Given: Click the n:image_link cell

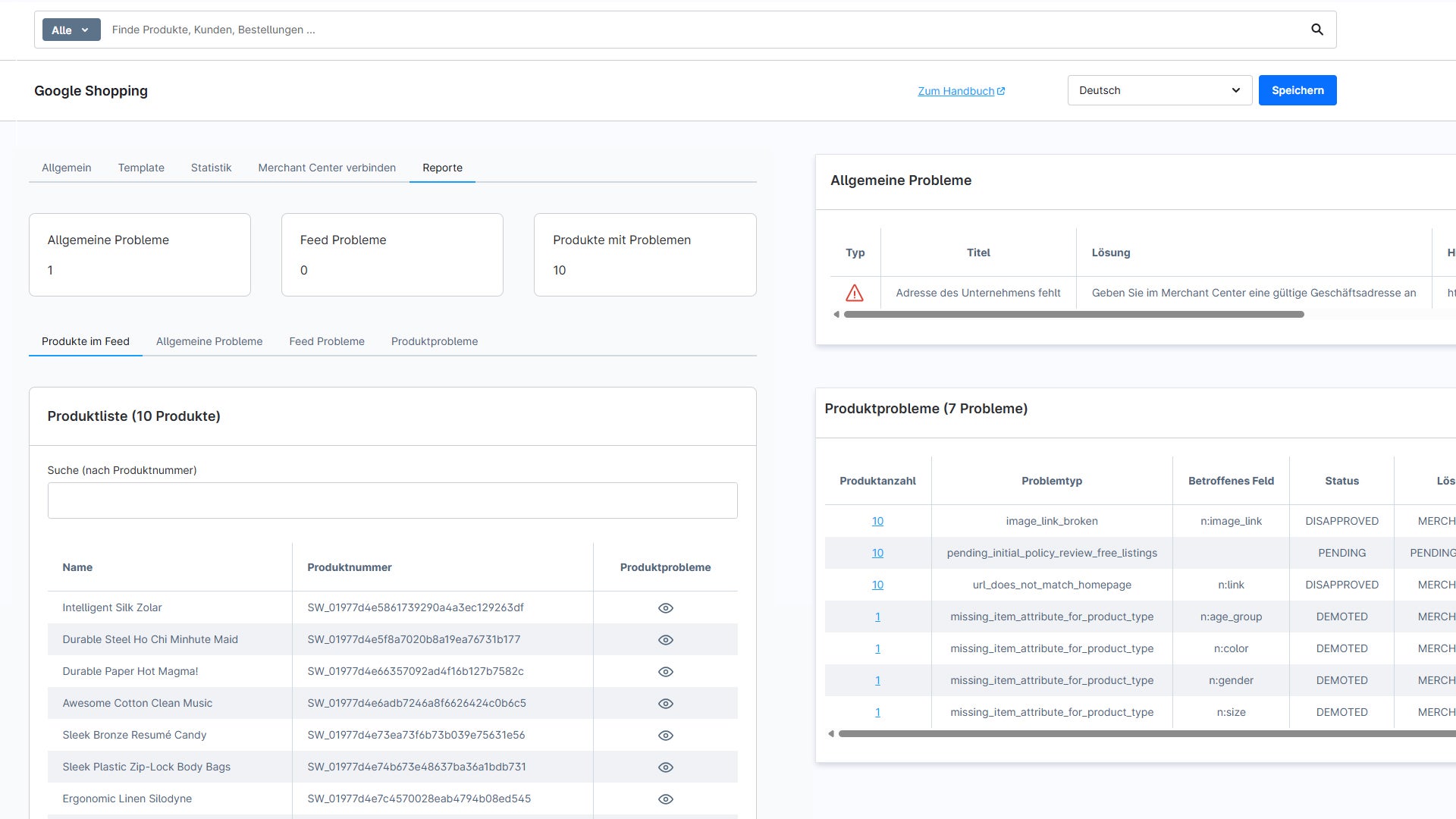Looking at the screenshot, I should click(1231, 521).
